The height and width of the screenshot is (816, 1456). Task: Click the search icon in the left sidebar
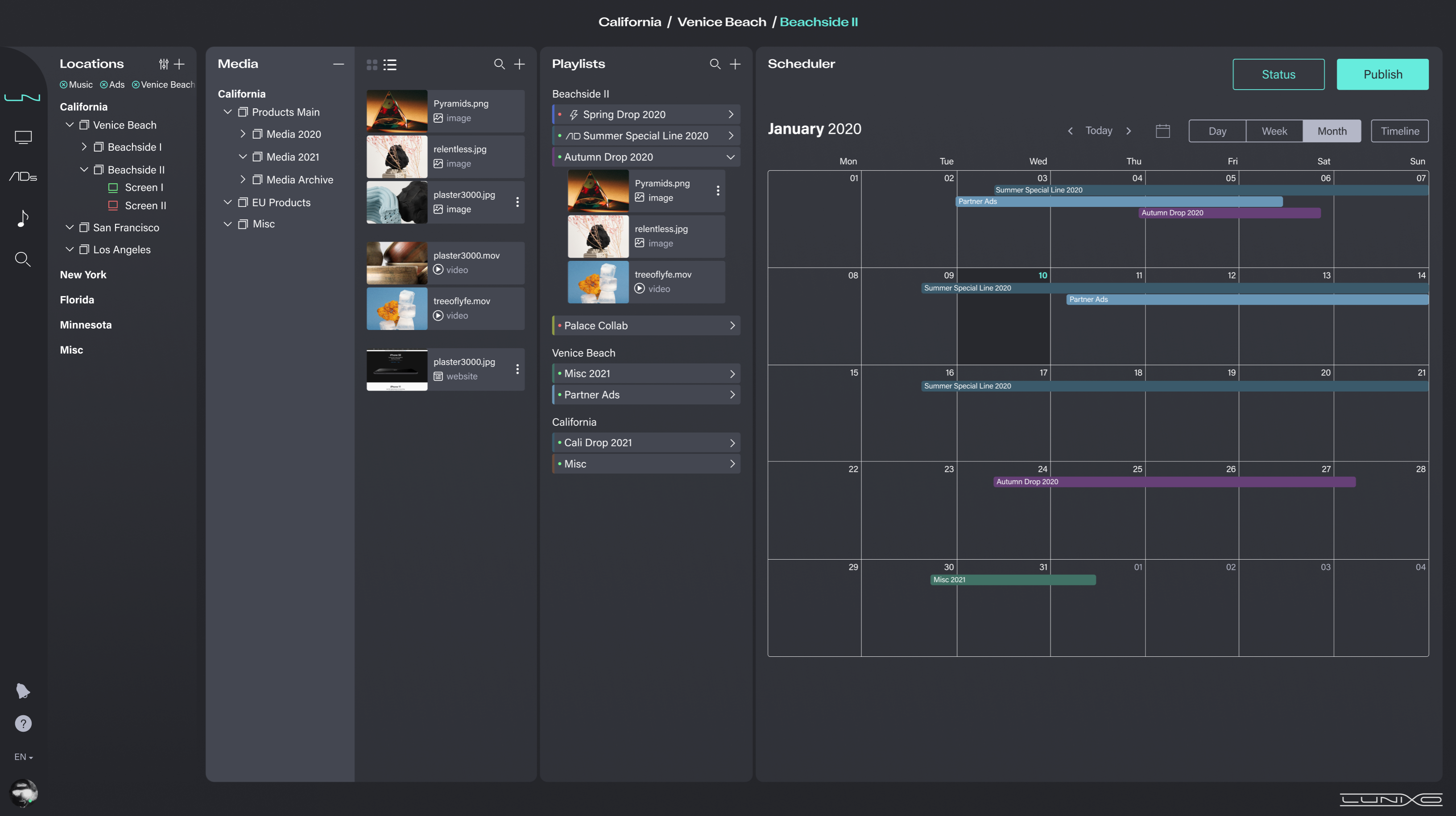click(23, 259)
